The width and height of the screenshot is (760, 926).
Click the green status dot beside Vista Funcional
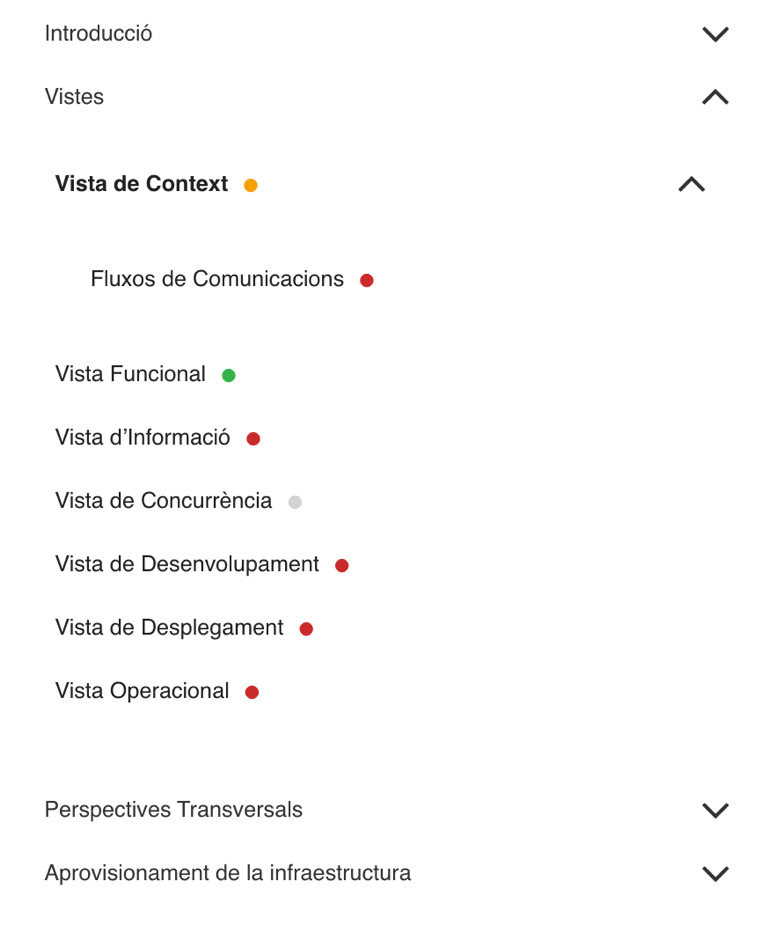point(229,375)
